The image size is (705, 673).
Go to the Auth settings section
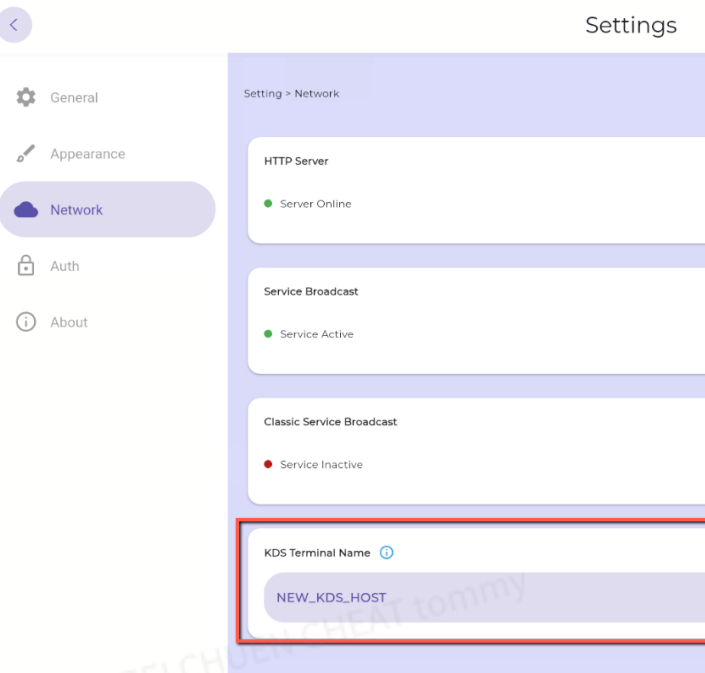[x=65, y=266]
